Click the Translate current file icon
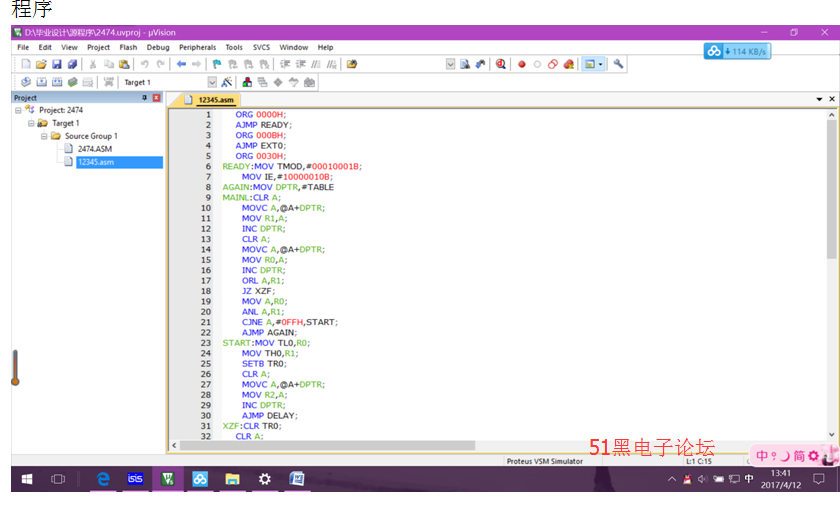 tap(26, 82)
